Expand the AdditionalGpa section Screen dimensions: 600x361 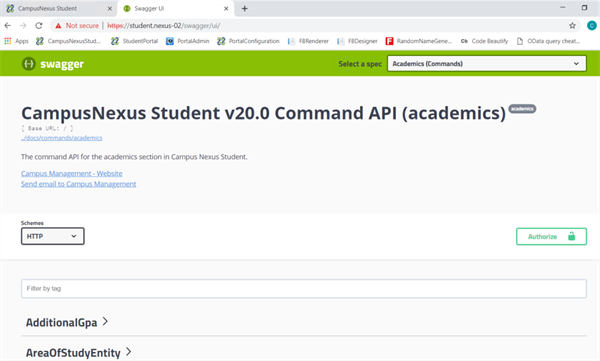[67, 322]
